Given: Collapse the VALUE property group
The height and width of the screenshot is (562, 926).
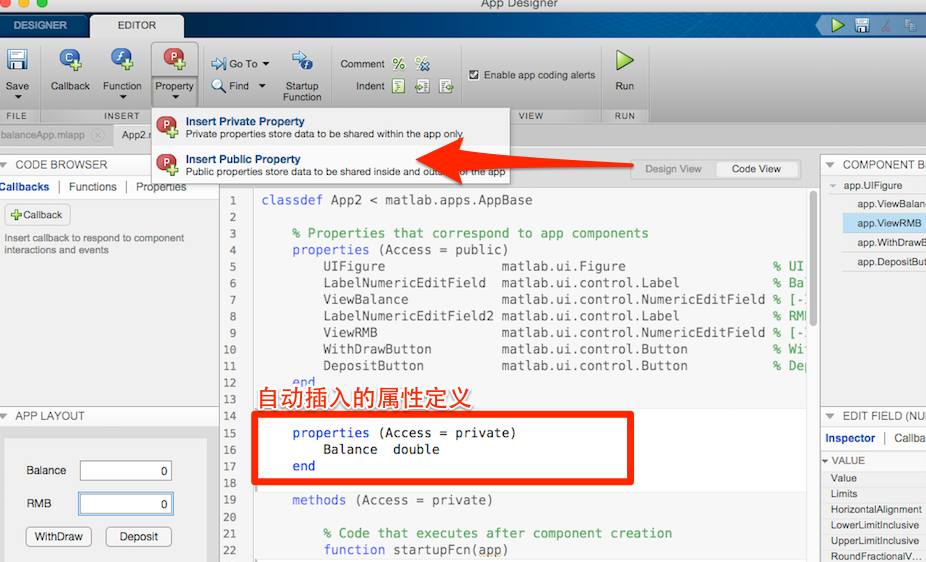Looking at the screenshot, I should [825, 460].
